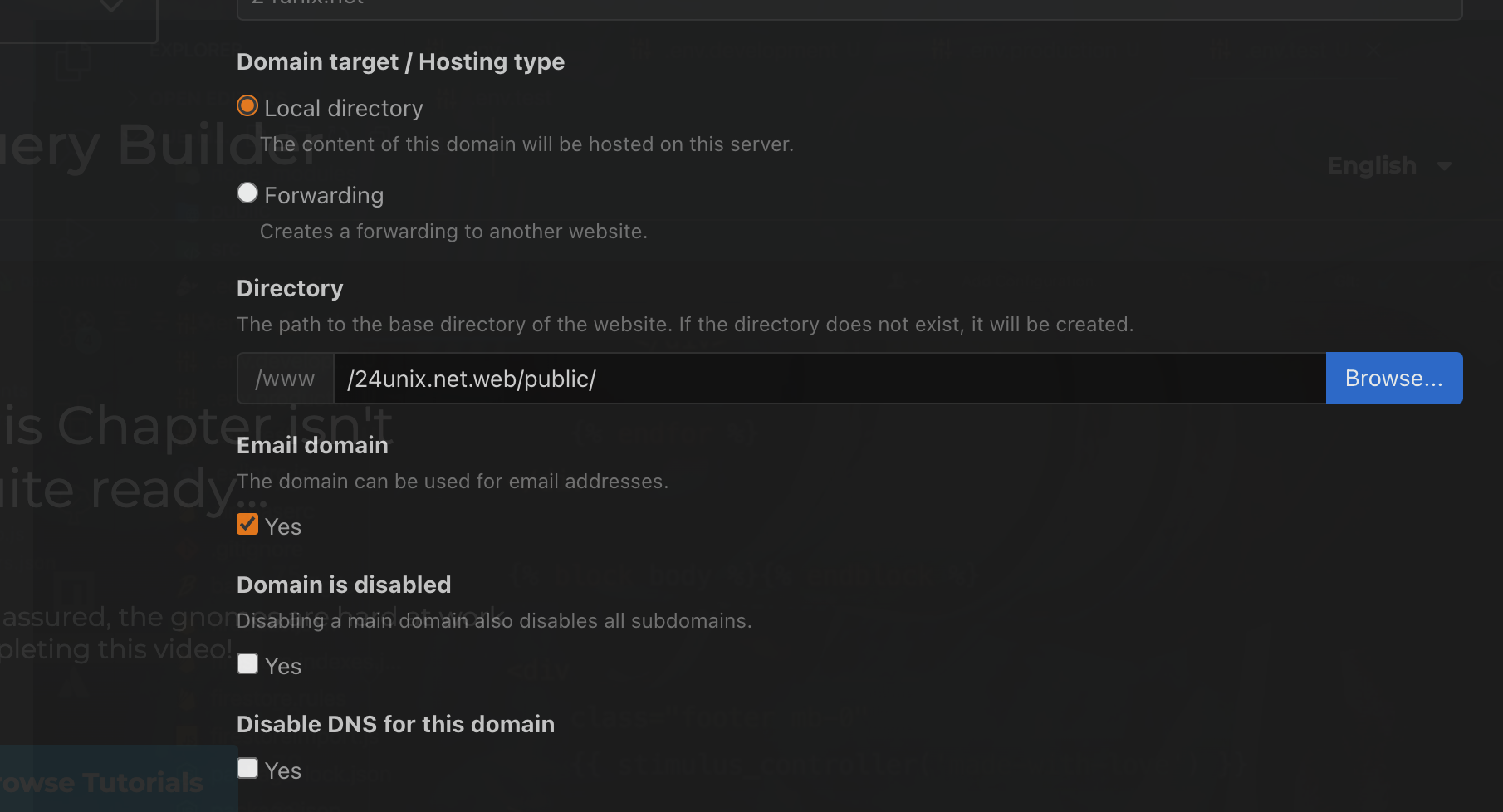Image resolution: width=1503 pixels, height=812 pixels.
Task: Click the "Local directory" option label
Action: (x=344, y=109)
